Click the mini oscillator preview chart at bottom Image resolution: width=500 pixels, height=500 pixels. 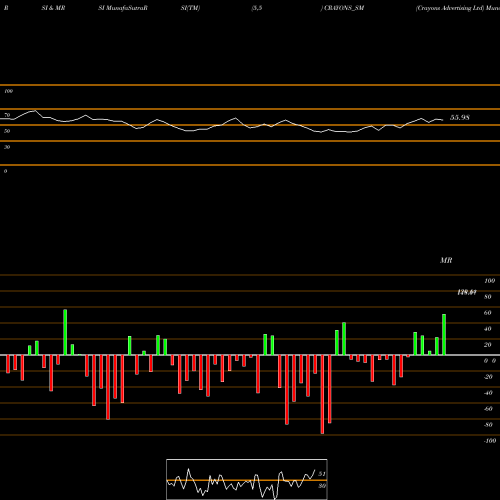coord(247,479)
